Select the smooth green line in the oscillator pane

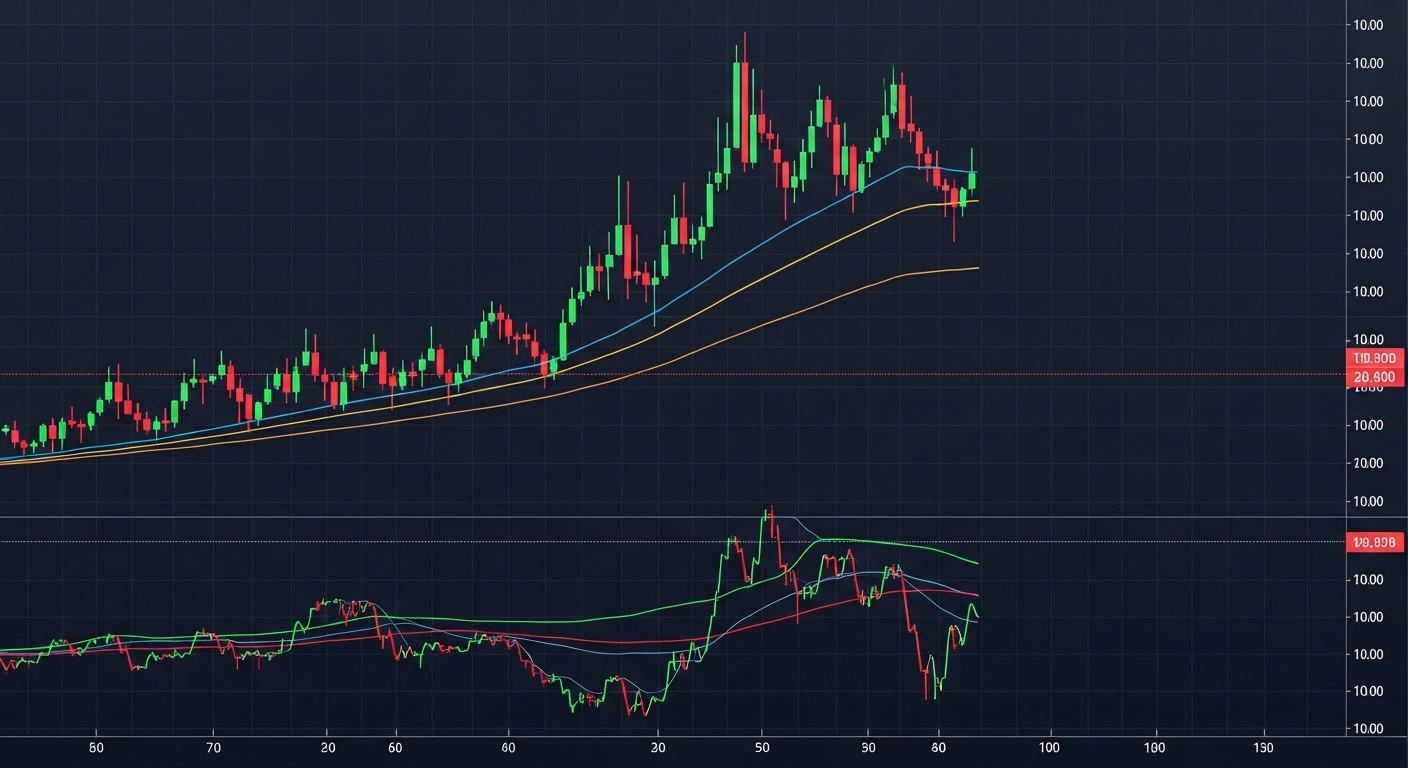pyautogui.click(x=900, y=543)
